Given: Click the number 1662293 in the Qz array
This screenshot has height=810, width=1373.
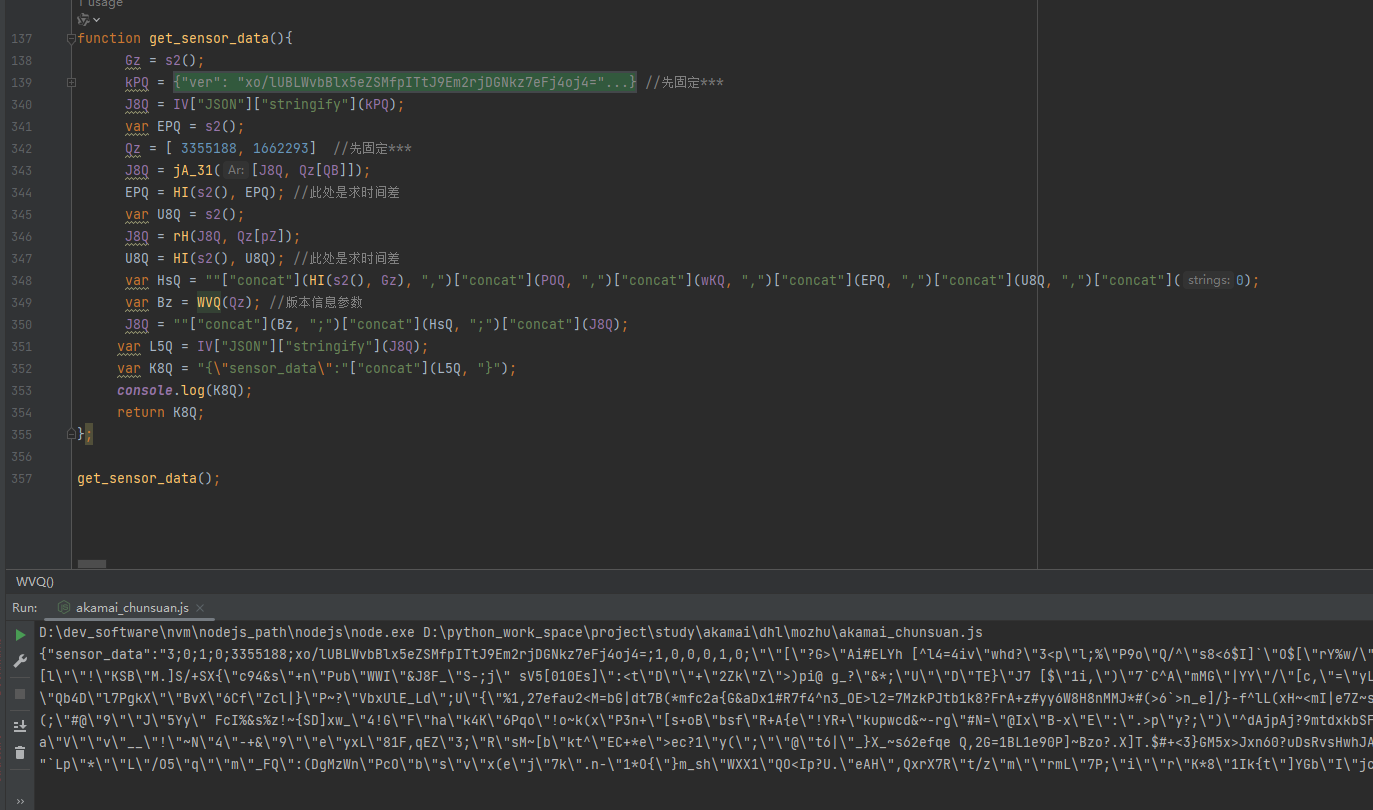Looking at the screenshot, I should point(280,149).
